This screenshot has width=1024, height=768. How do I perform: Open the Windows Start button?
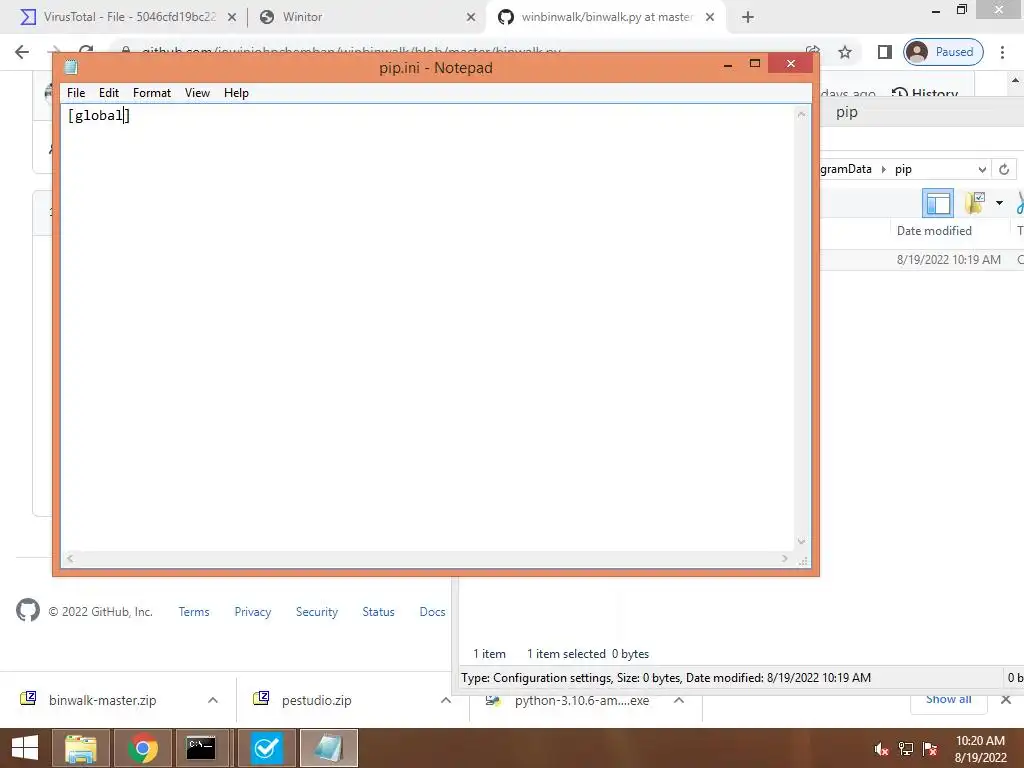tap(25, 748)
